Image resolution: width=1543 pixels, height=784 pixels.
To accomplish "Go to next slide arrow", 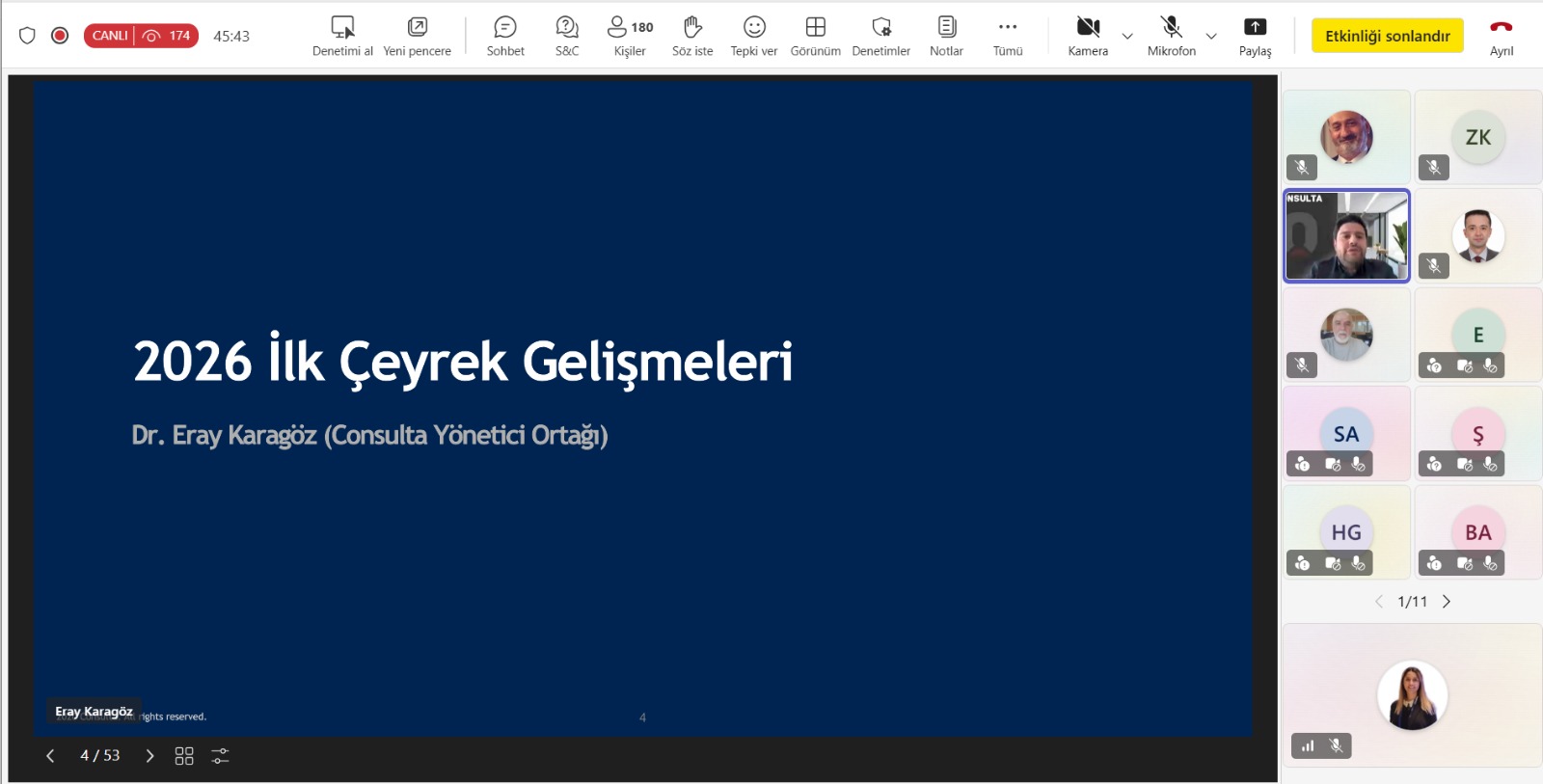I will tap(149, 755).
